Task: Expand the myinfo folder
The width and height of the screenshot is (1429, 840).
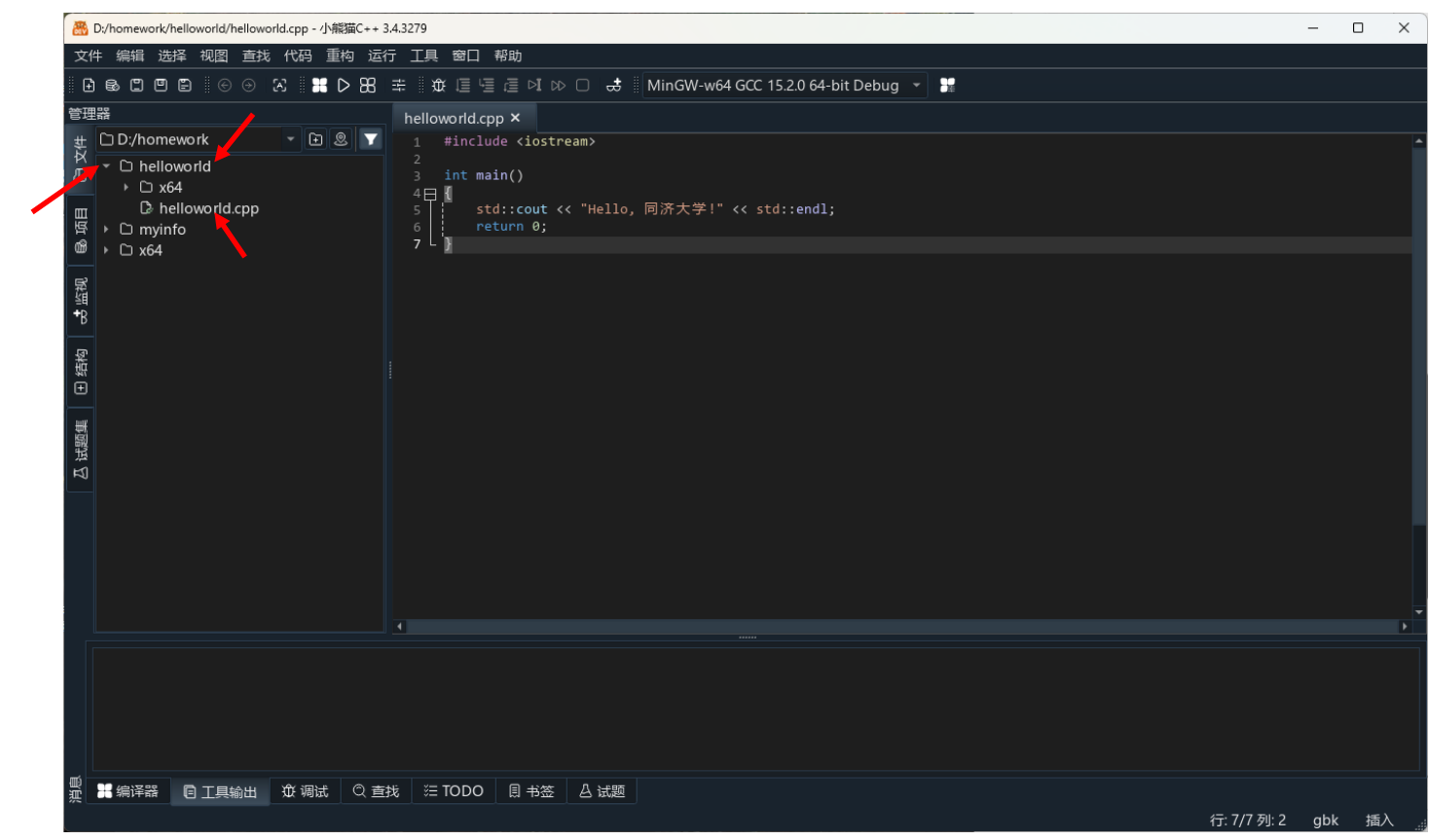Action: 106,230
